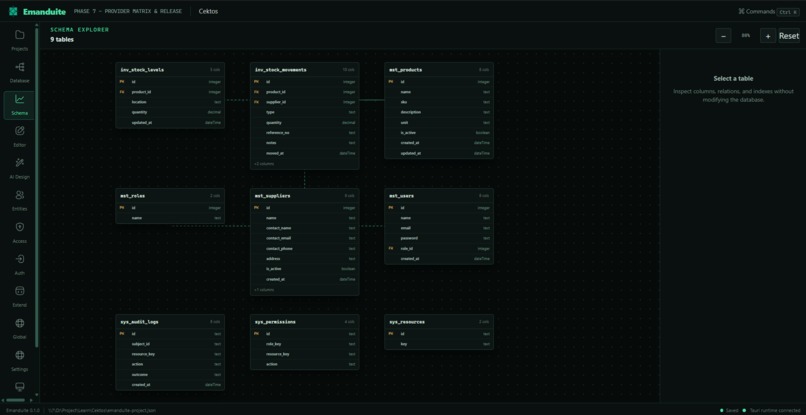Click the Saved status indicator
The height and width of the screenshot is (415, 806).
[729, 410]
